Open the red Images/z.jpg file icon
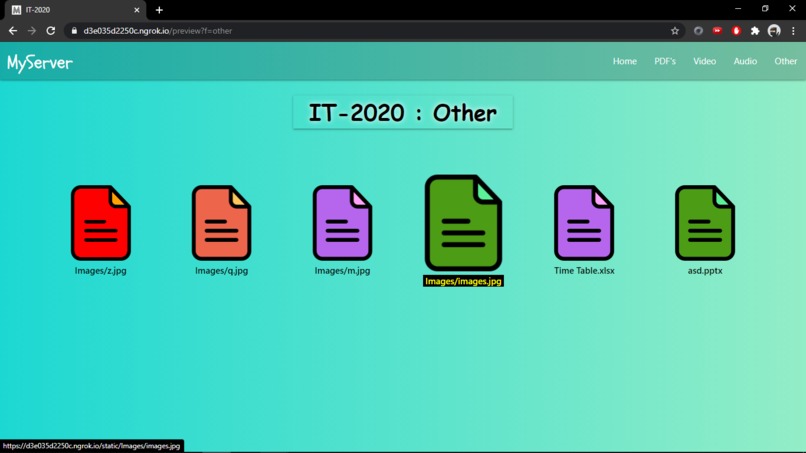This screenshot has width=806, height=453. coord(101,223)
